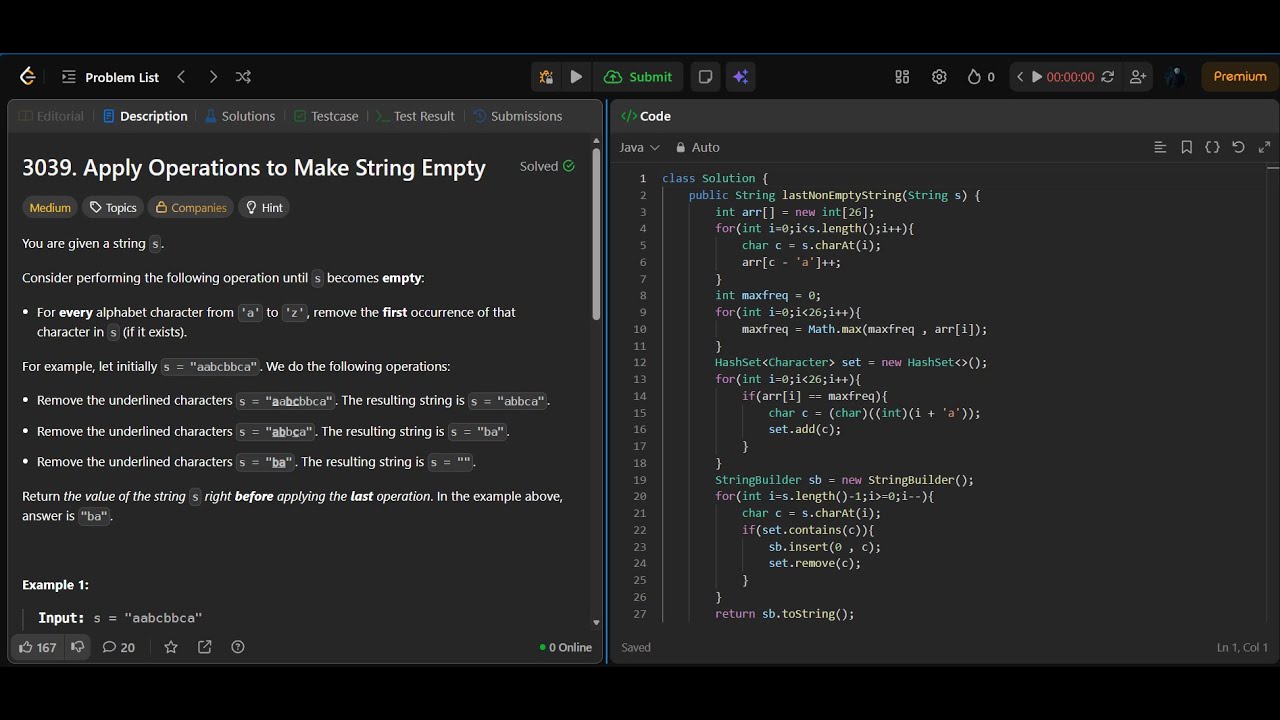Click the Medium difficulty tag
The width and height of the screenshot is (1280, 720).
coord(50,208)
